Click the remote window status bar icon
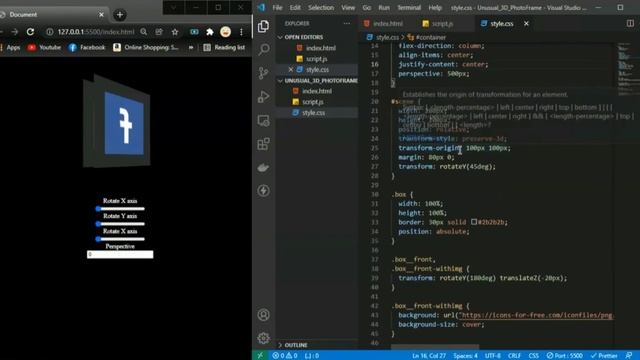The image size is (640, 360). (x=260, y=356)
